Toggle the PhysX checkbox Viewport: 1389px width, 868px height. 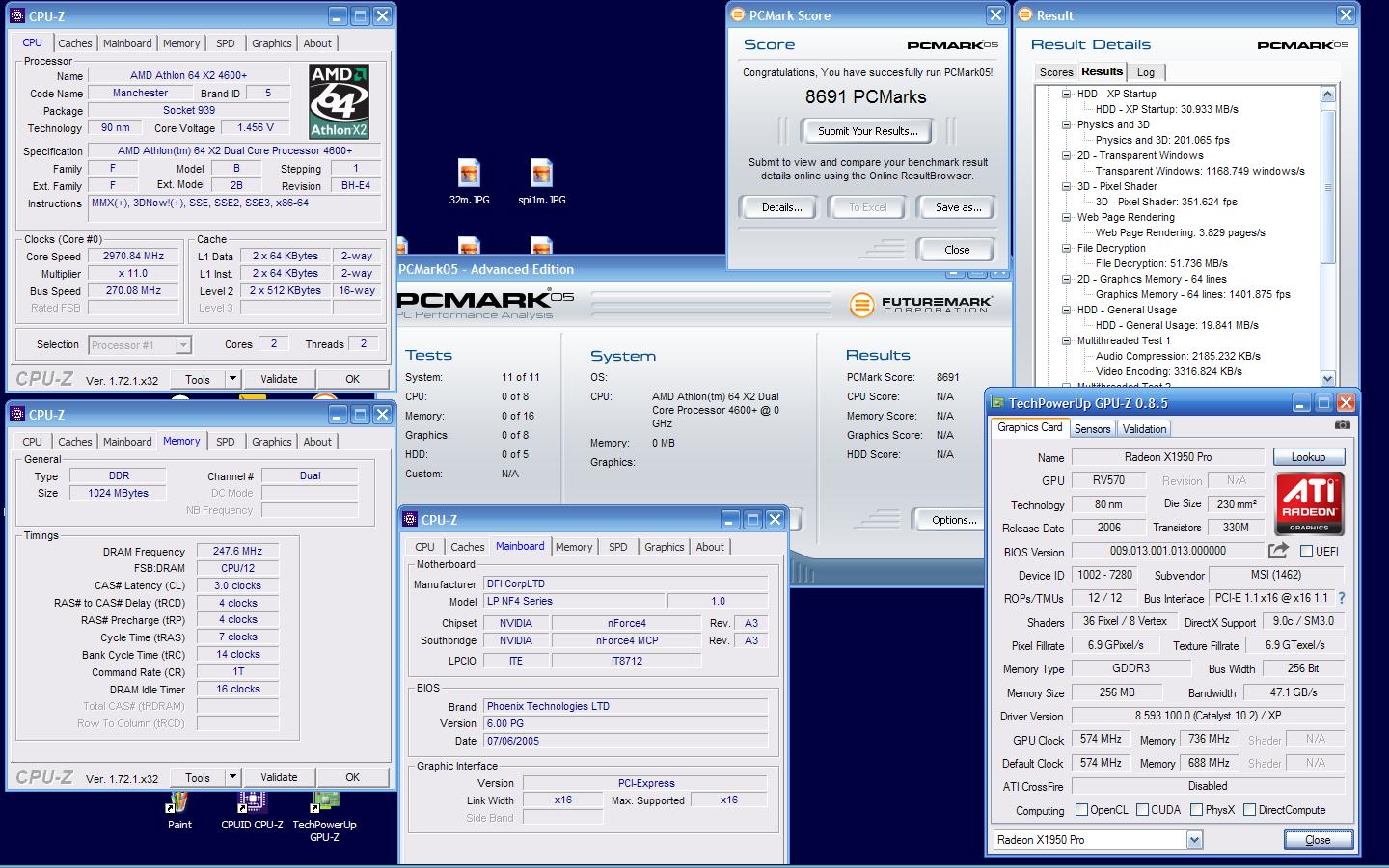click(x=1196, y=810)
